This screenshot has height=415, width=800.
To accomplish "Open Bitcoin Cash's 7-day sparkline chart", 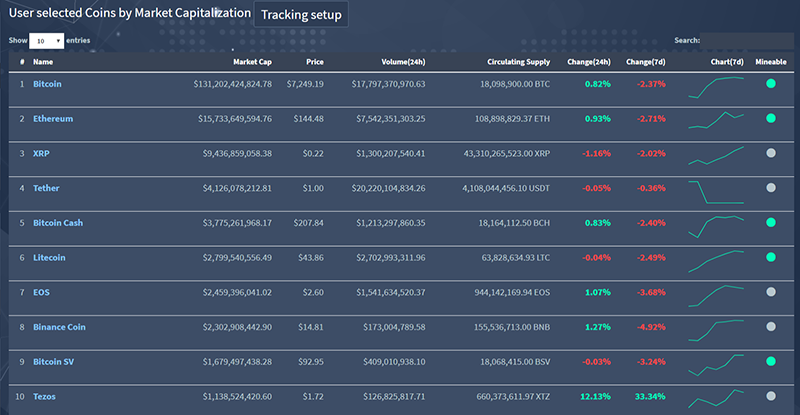I will tap(716, 227).
